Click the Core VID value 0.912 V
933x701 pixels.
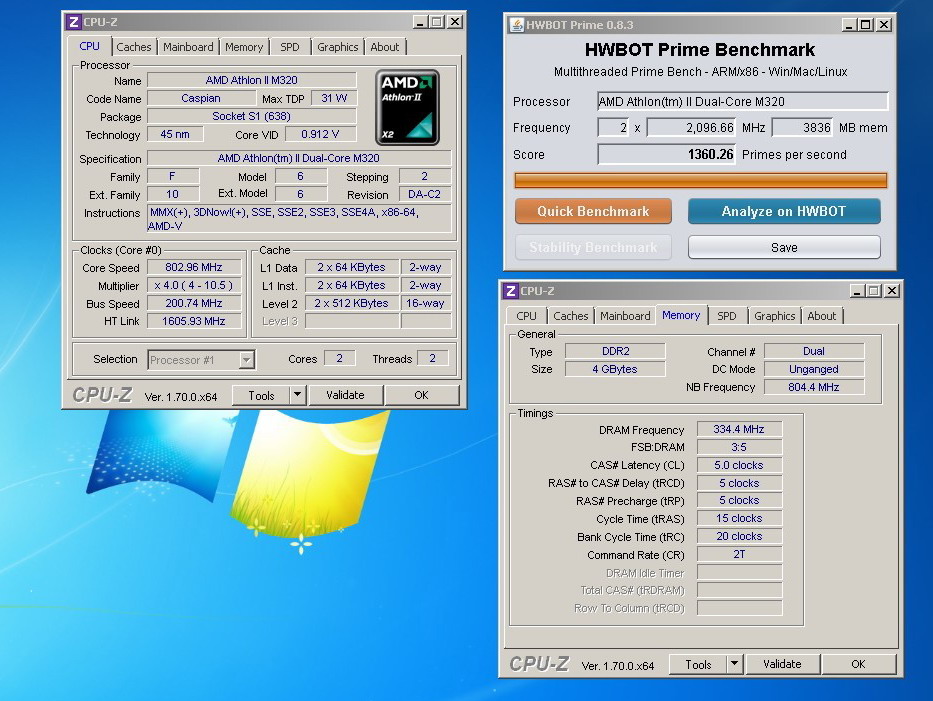tap(320, 134)
